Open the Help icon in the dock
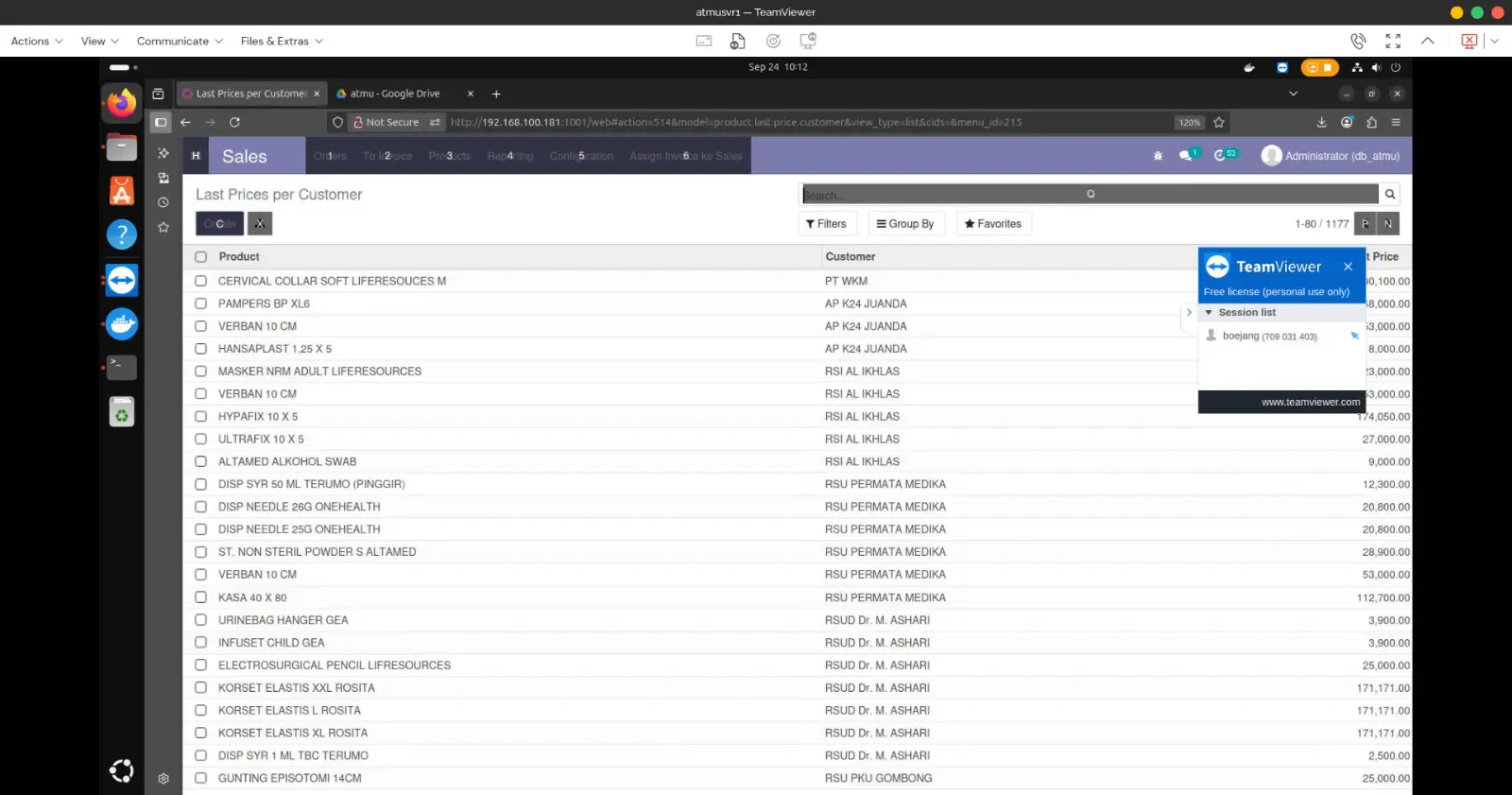Image resolution: width=1512 pixels, height=795 pixels. point(121,234)
